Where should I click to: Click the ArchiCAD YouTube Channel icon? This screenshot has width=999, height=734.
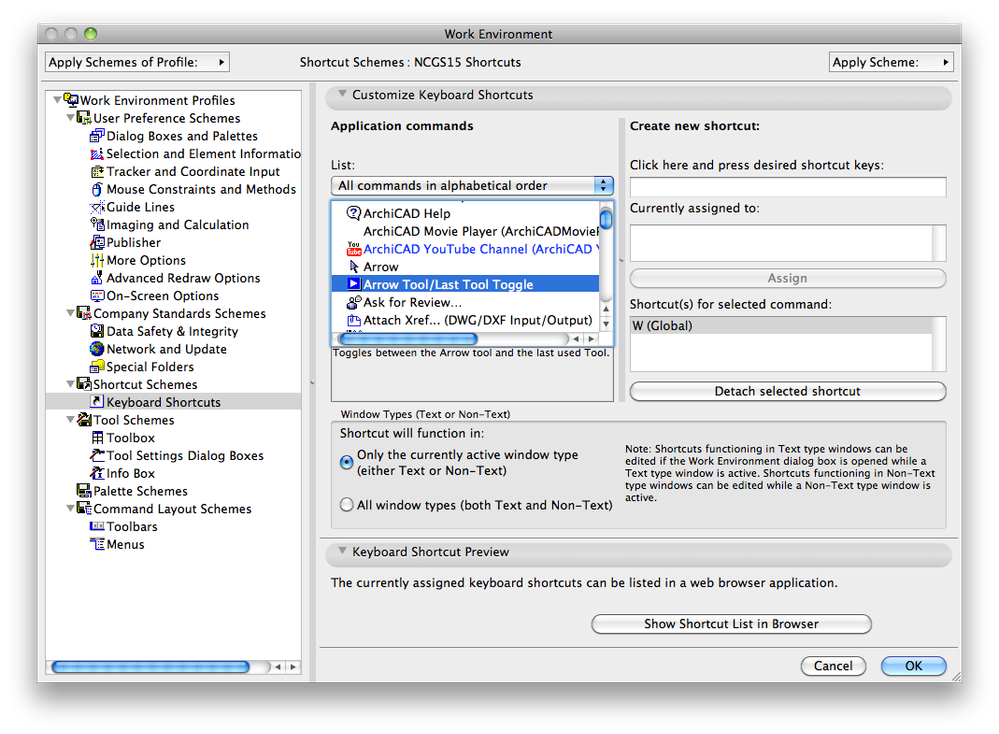coord(354,248)
